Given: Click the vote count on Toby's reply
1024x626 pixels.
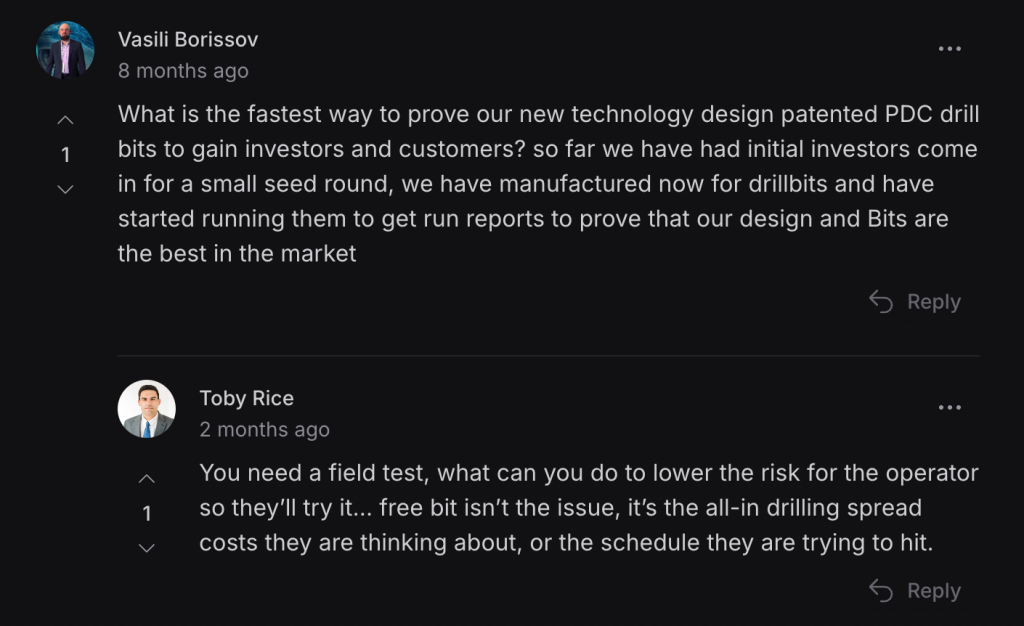Looking at the screenshot, I should pyautogui.click(x=147, y=514).
